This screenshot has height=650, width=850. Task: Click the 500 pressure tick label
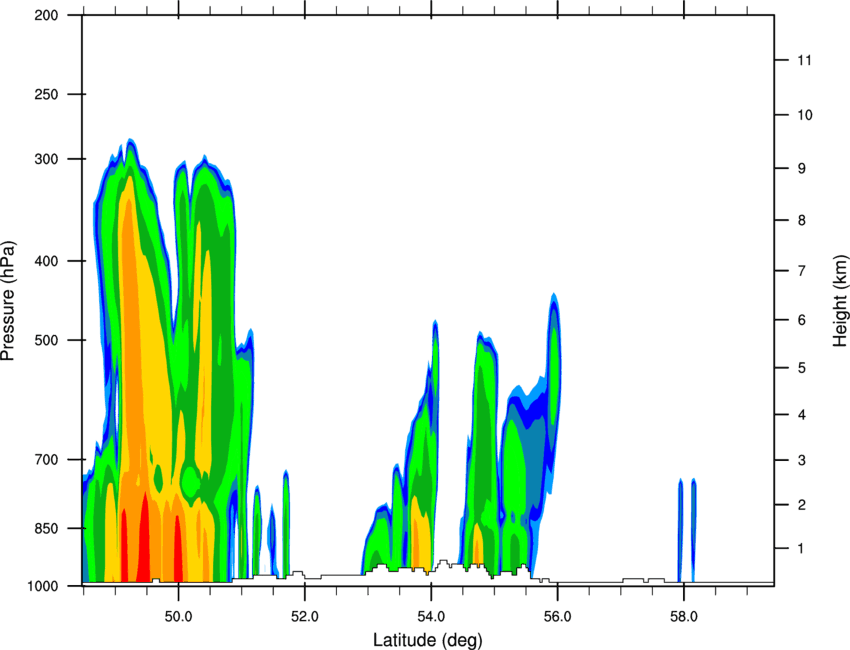[x=46, y=340]
